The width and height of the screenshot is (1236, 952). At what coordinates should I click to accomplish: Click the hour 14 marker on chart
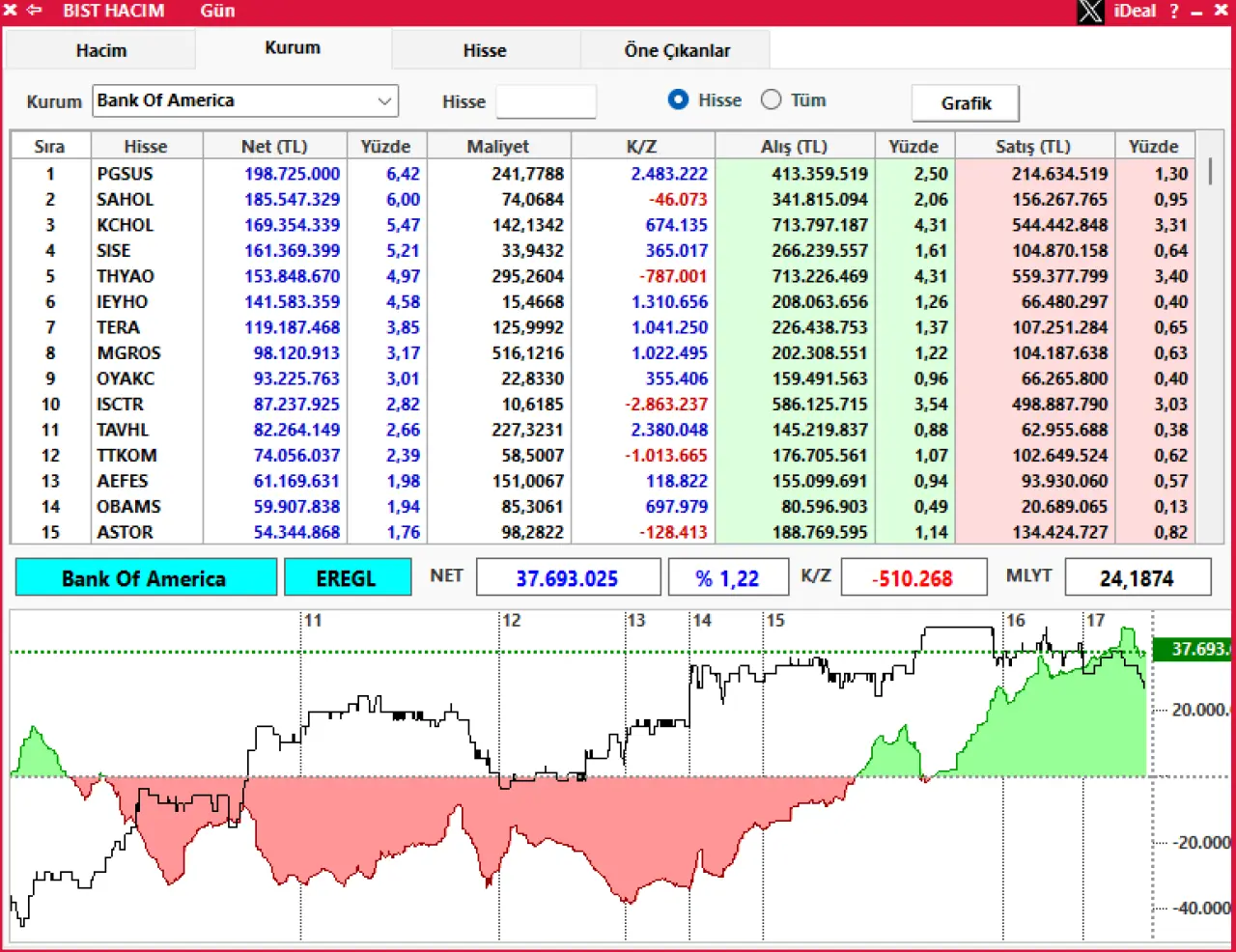pos(702,621)
